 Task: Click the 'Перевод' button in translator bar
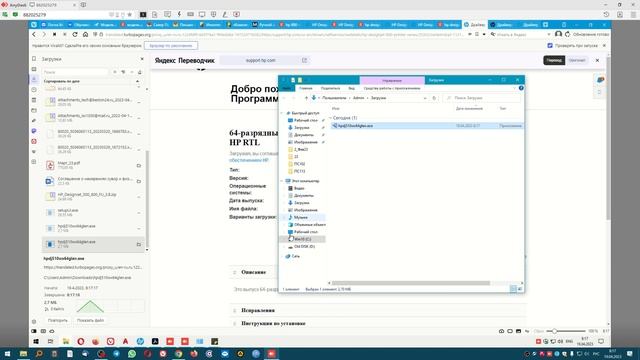click(554, 60)
